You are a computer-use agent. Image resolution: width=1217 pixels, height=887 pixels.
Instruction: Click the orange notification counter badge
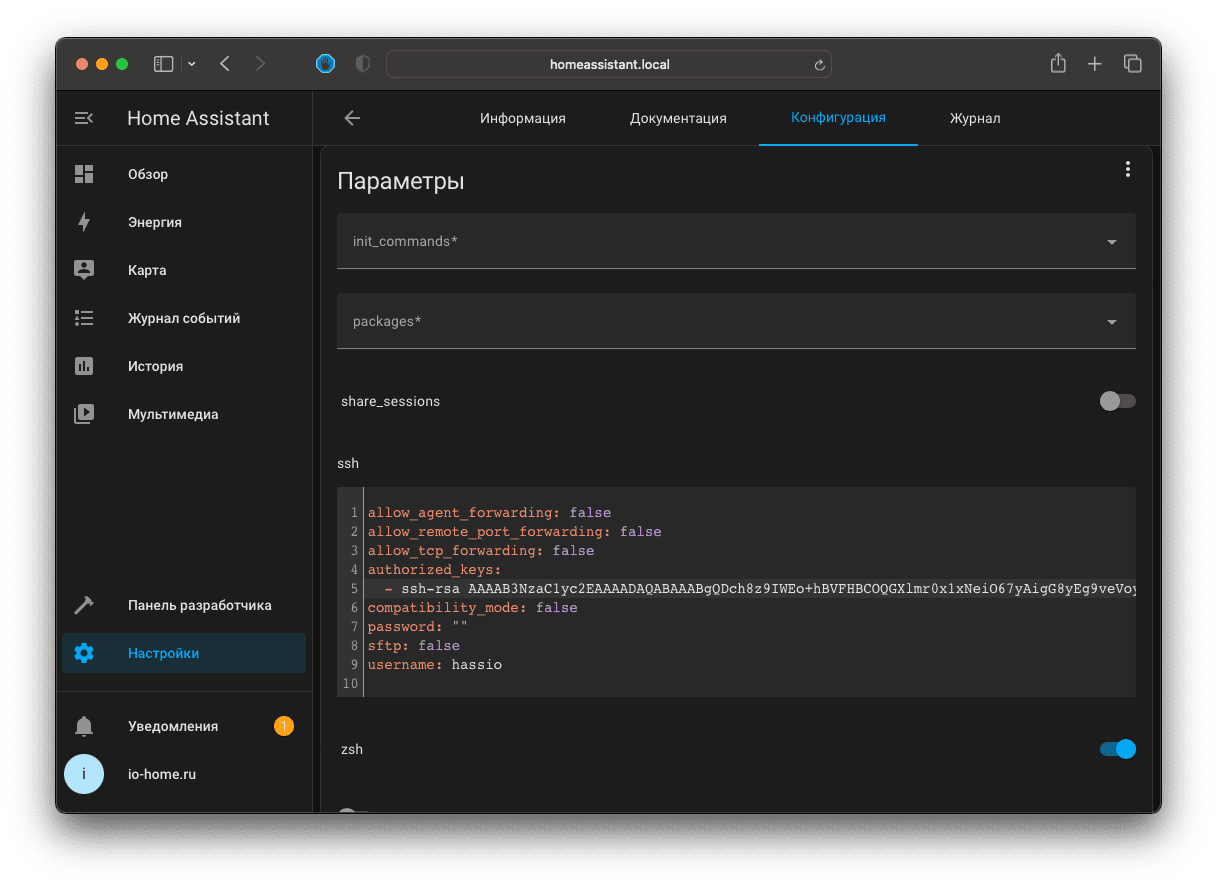click(284, 726)
